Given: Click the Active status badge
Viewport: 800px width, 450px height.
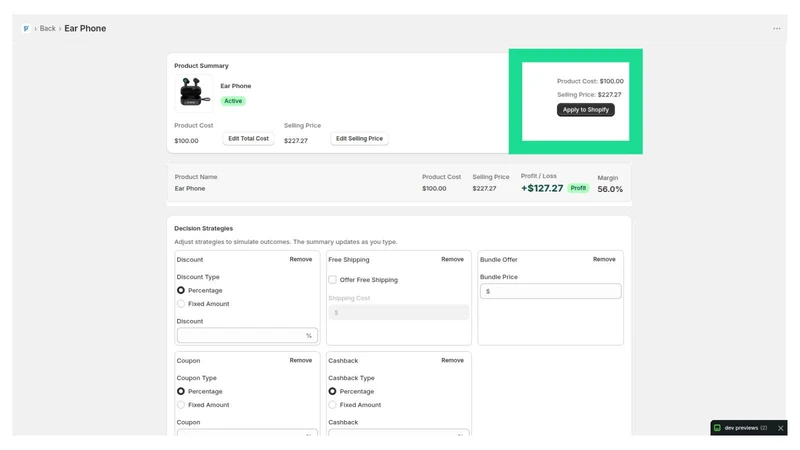Looking at the screenshot, I should point(233,101).
